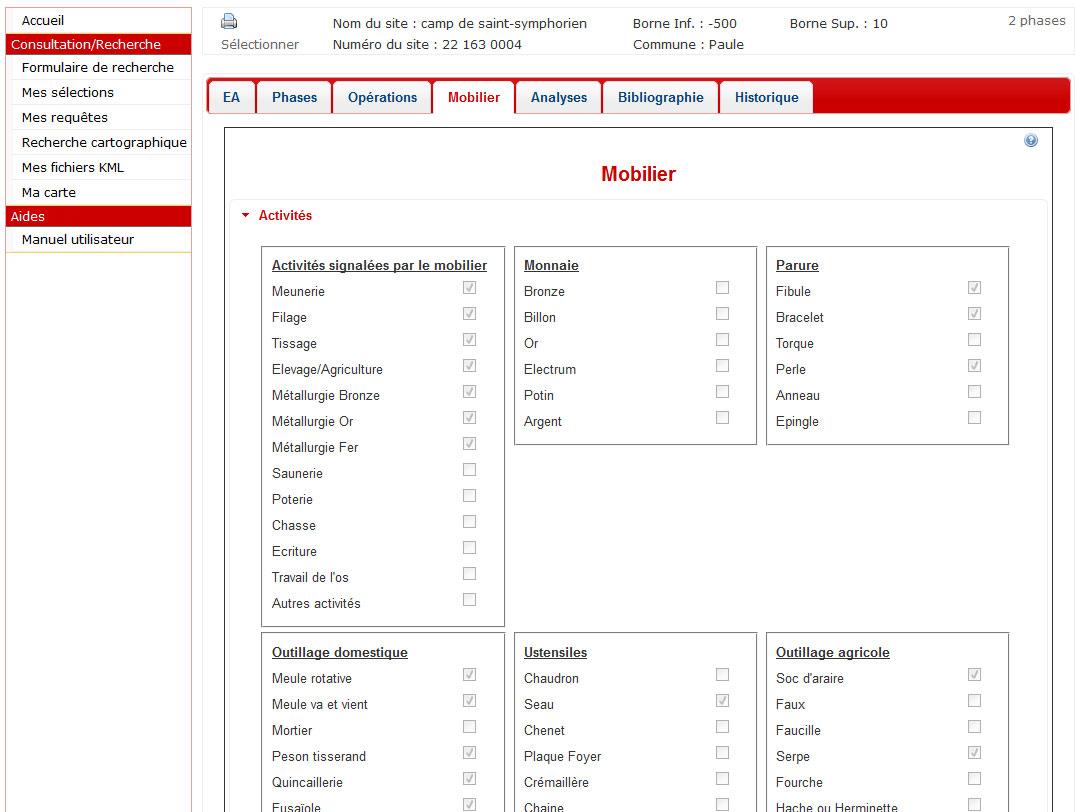Screen dimensions: 1075x812
Task: Open Mes fichiers KML
Action: click(73, 167)
